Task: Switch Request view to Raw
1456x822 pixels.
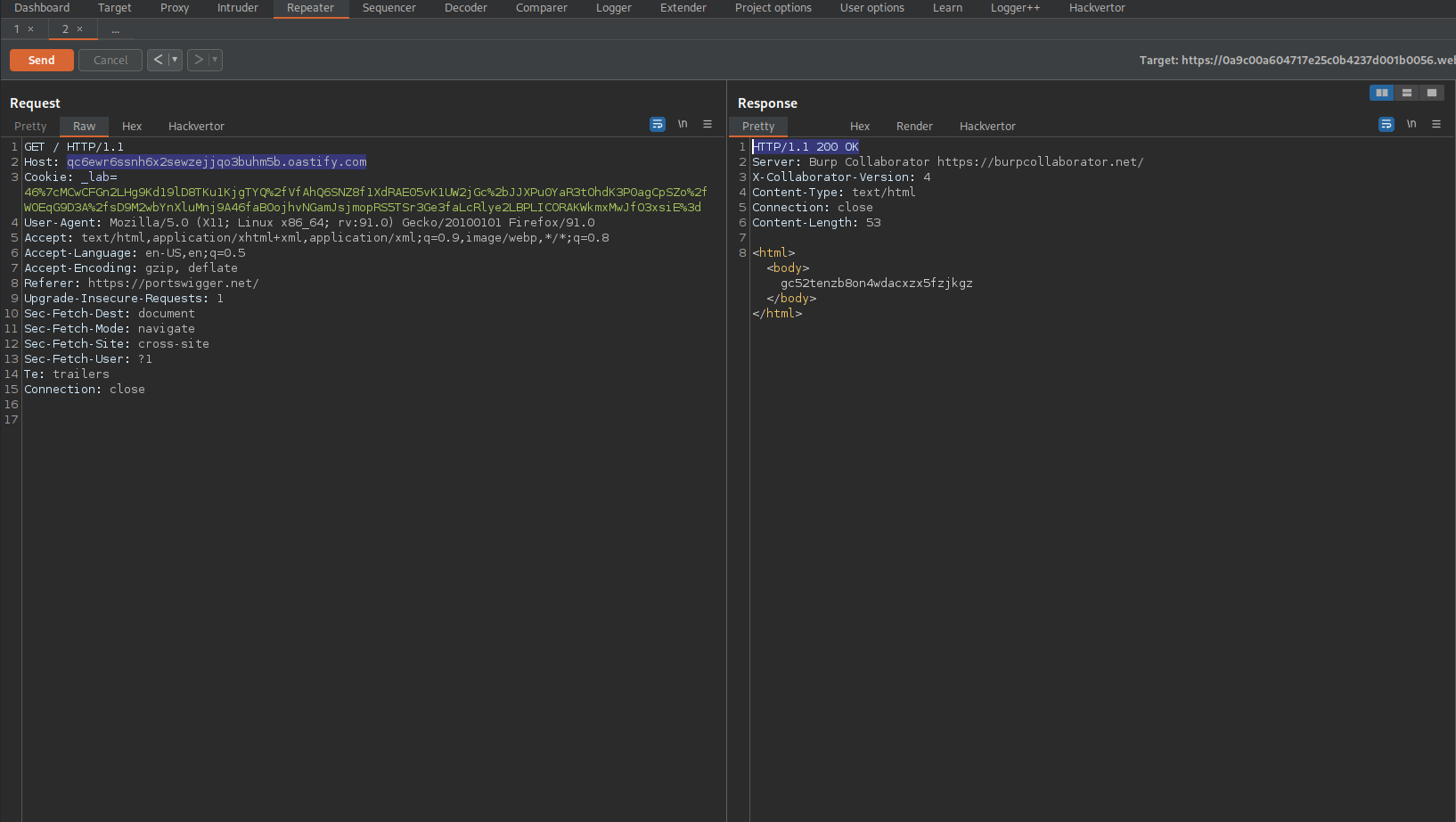Action: [85, 127]
